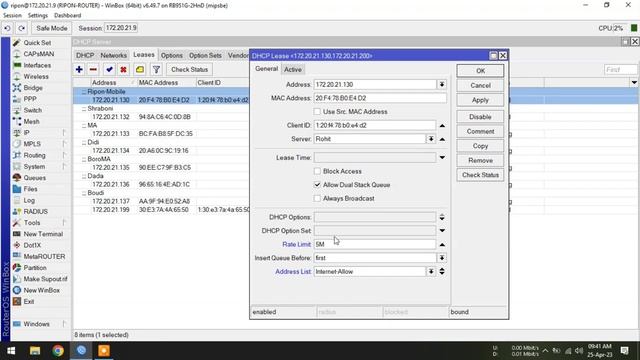640x360 pixels.
Task: Click Exit in sidebar
Action: point(29,301)
